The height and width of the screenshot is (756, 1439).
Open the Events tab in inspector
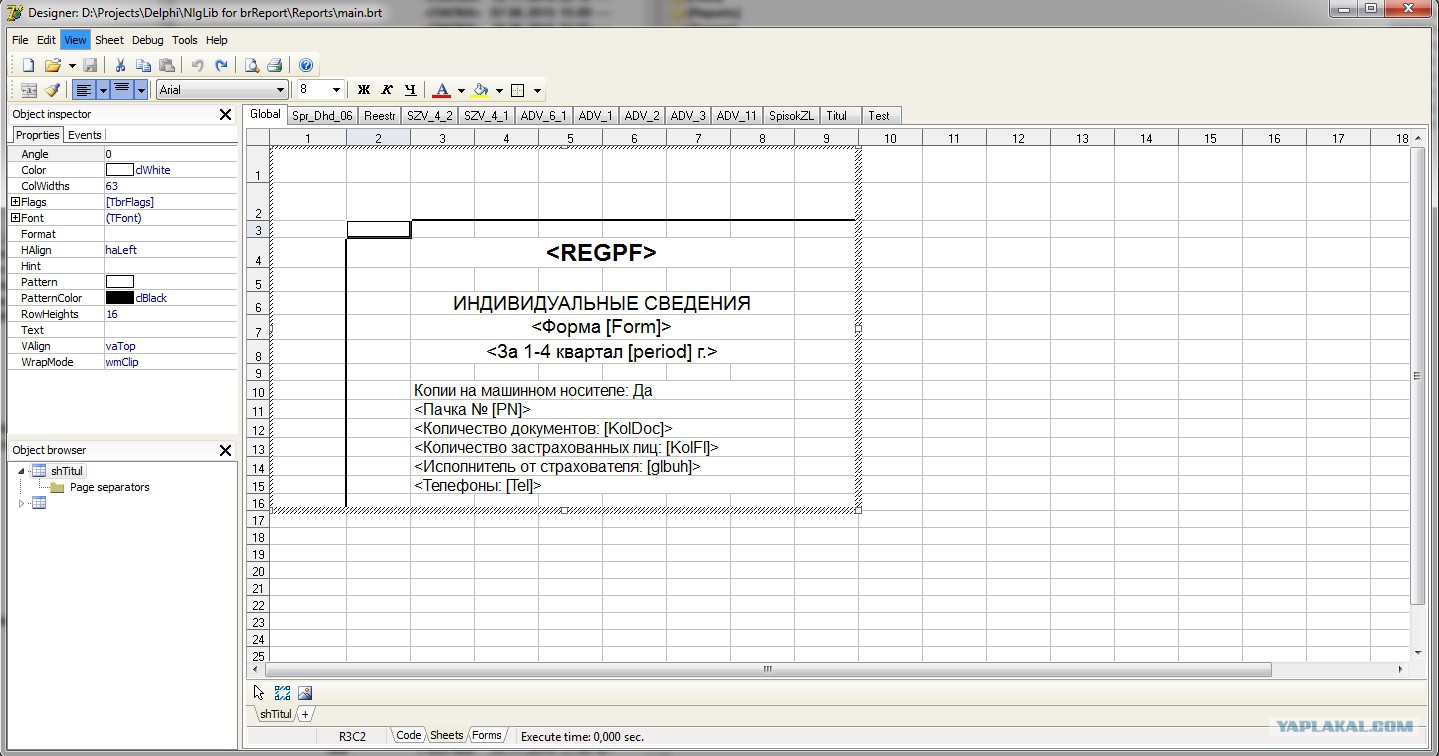pyautogui.click(x=84, y=135)
